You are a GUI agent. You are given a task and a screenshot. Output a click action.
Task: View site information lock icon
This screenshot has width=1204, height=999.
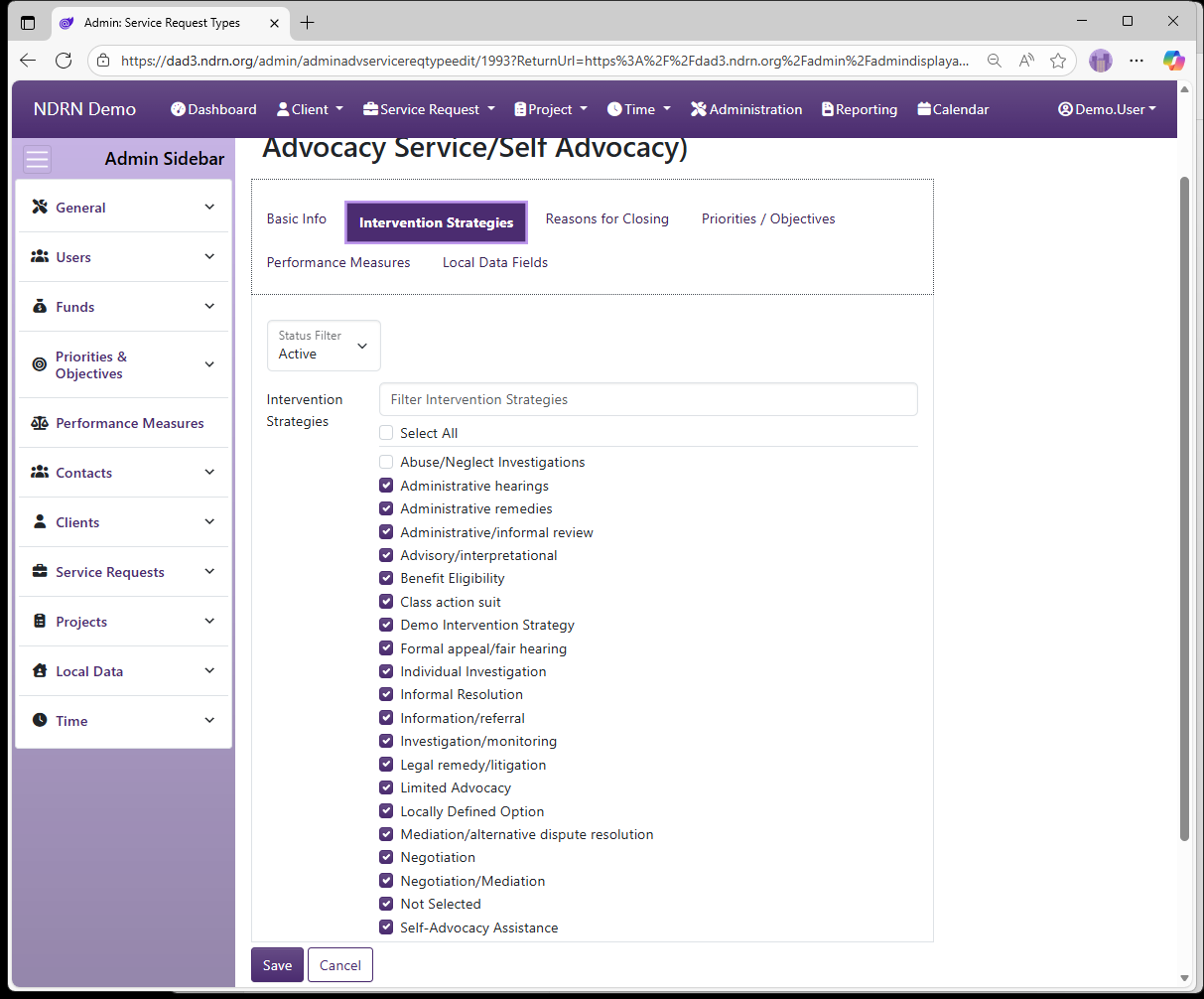point(103,61)
